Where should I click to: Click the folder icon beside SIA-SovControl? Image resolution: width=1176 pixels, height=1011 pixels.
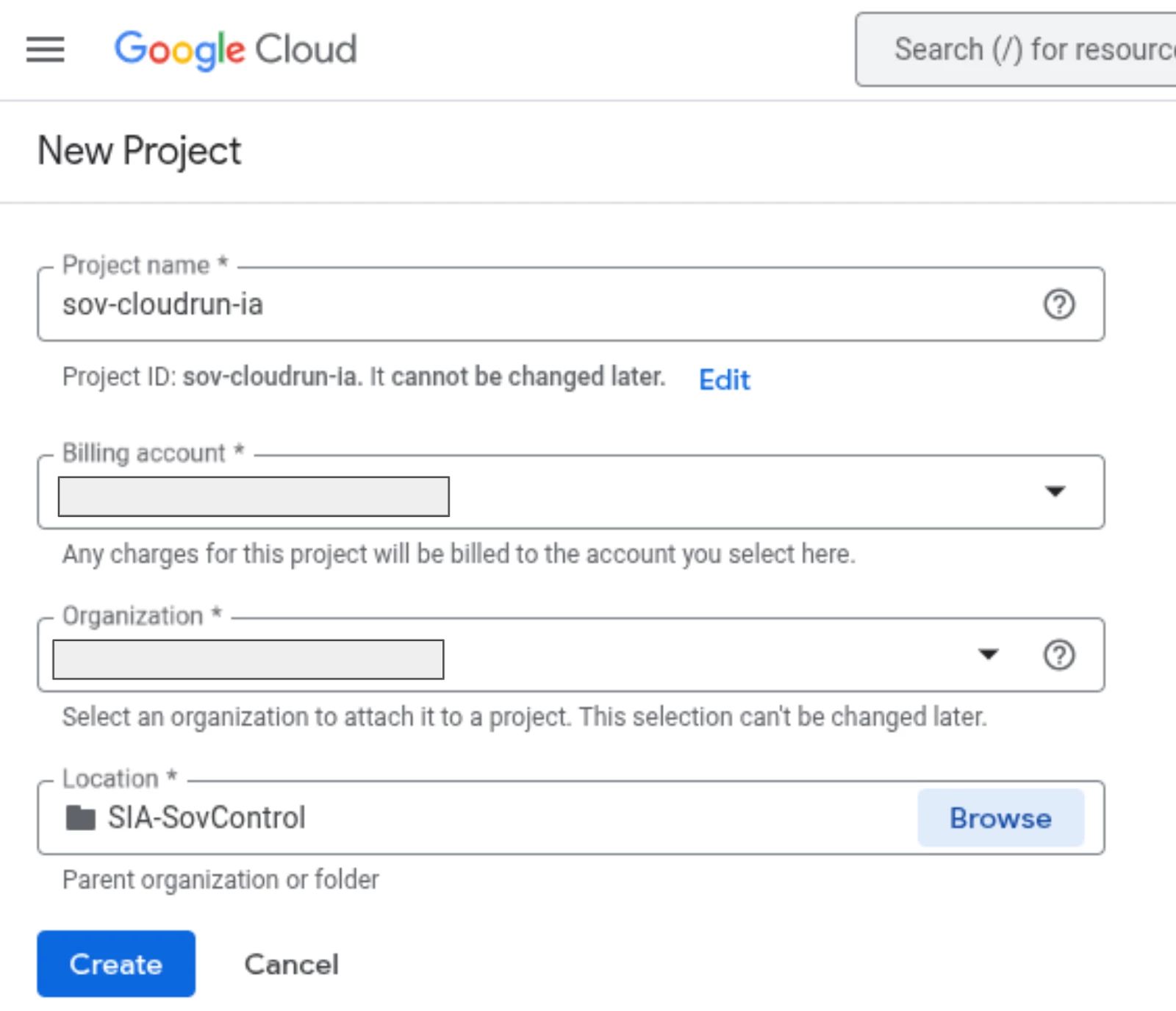80,818
